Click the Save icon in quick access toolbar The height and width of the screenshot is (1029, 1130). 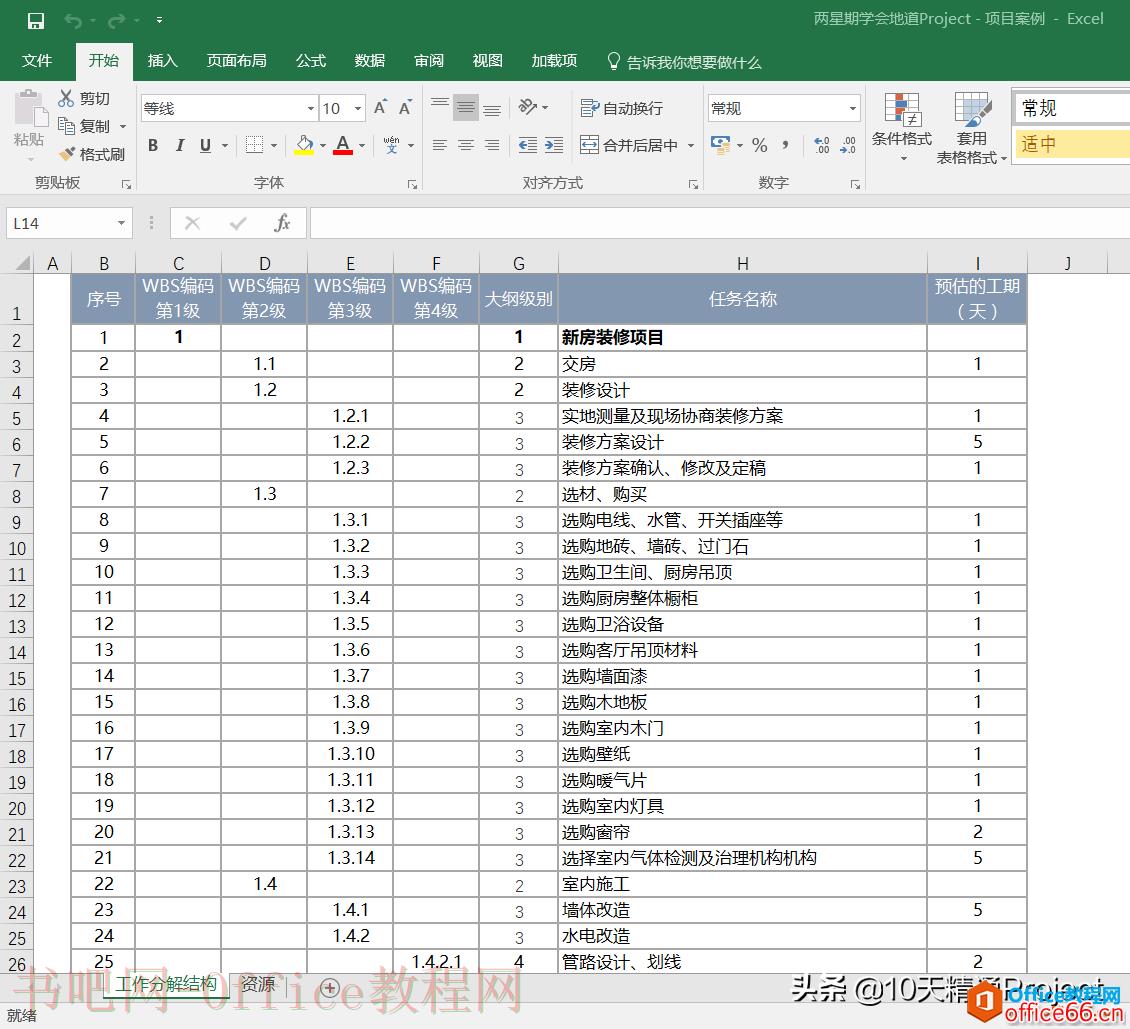[x=35, y=21]
